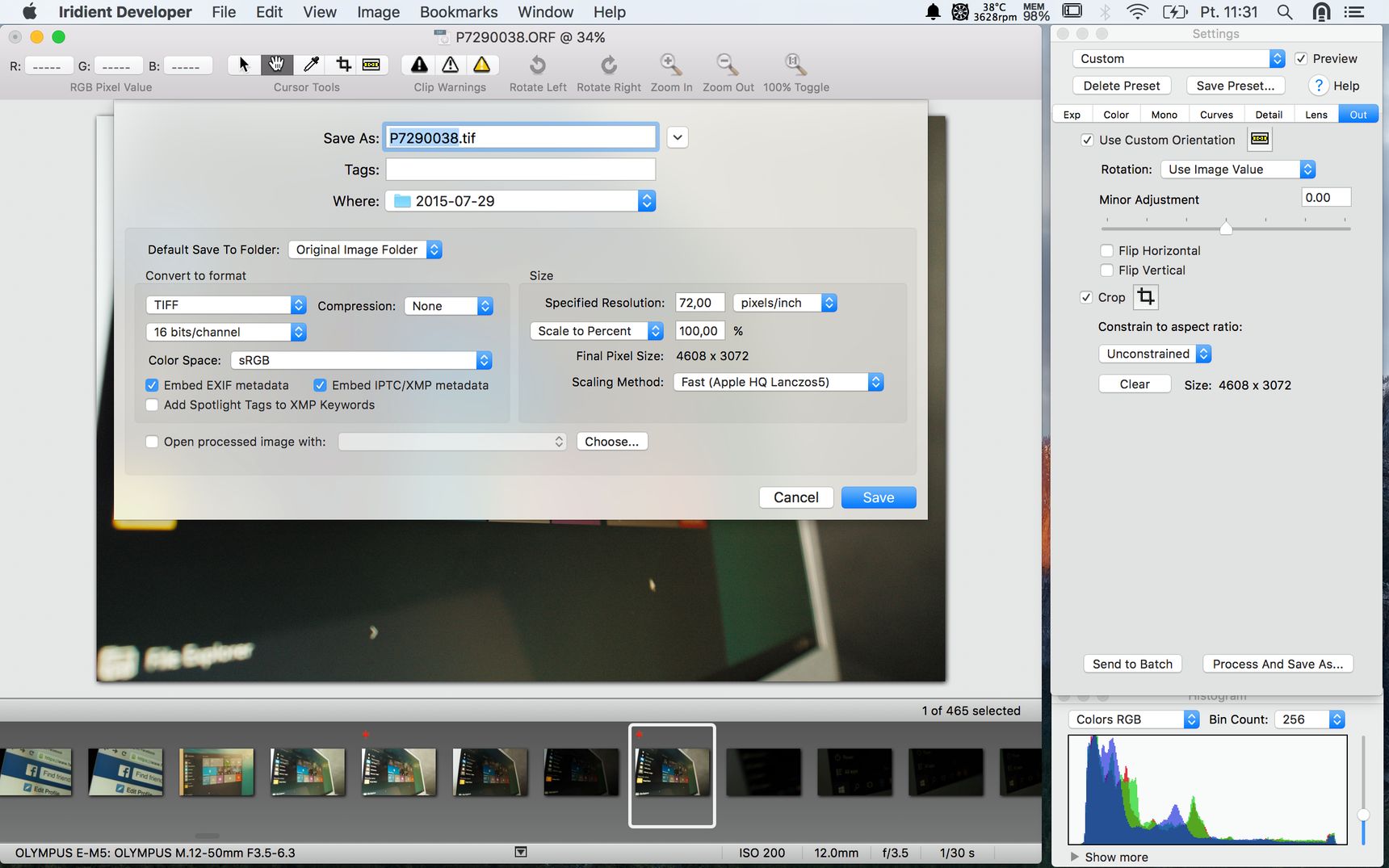
Task: Open the TIFF format dropdown
Action: 226,304
